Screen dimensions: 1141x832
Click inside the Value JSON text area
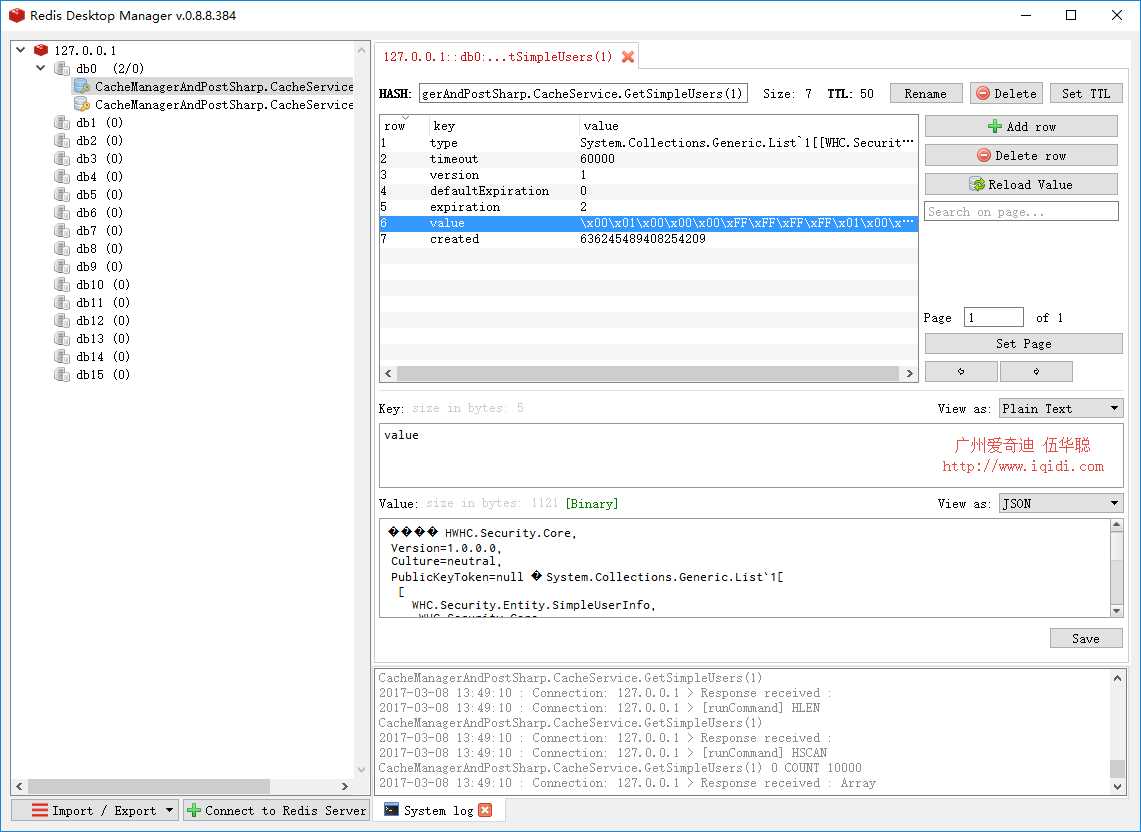point(744,568)
